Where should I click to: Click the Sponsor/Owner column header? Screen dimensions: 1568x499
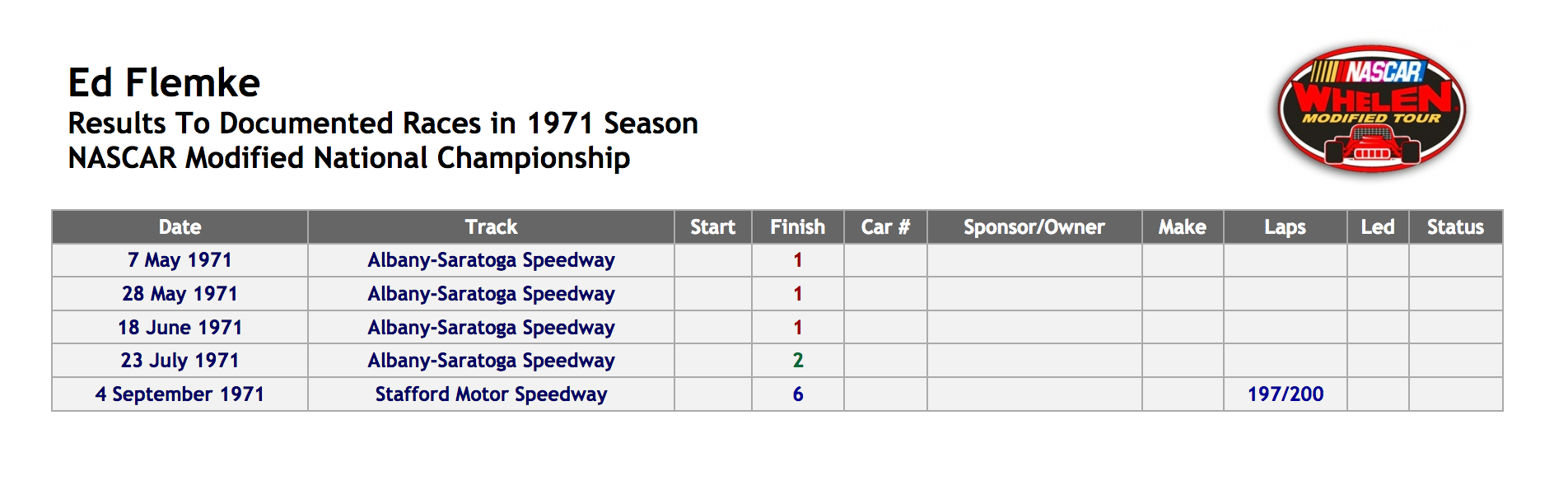point(1034,227)
